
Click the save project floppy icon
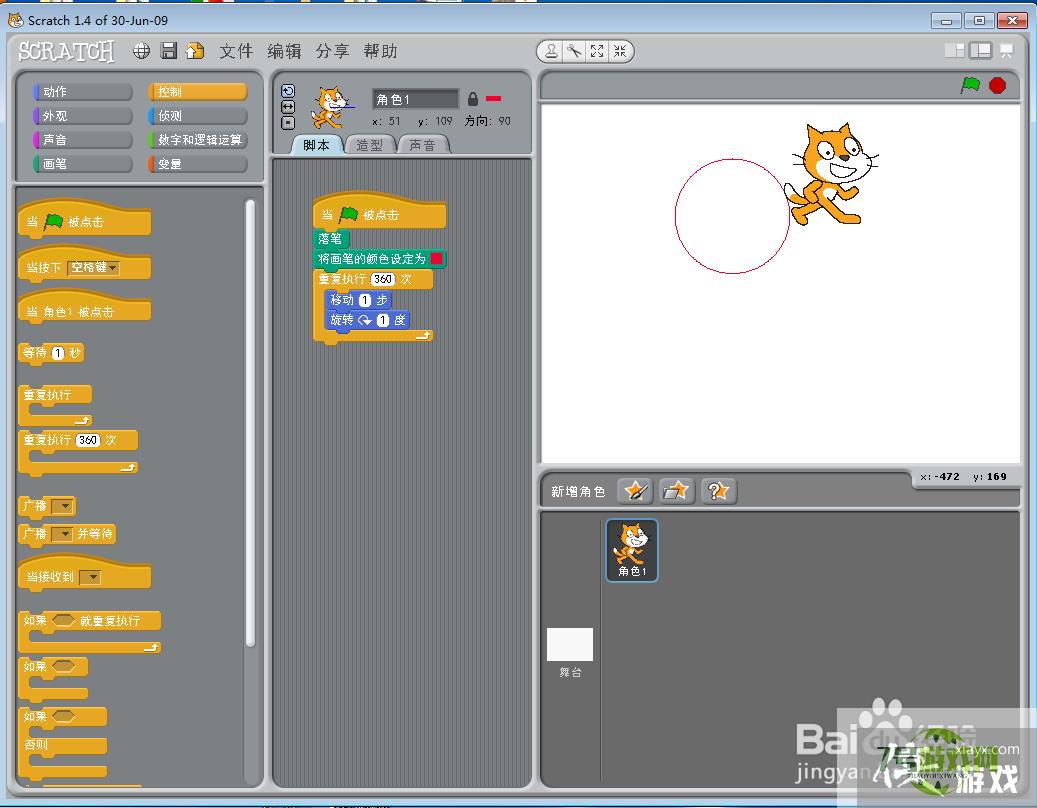(x=169, y=51)
